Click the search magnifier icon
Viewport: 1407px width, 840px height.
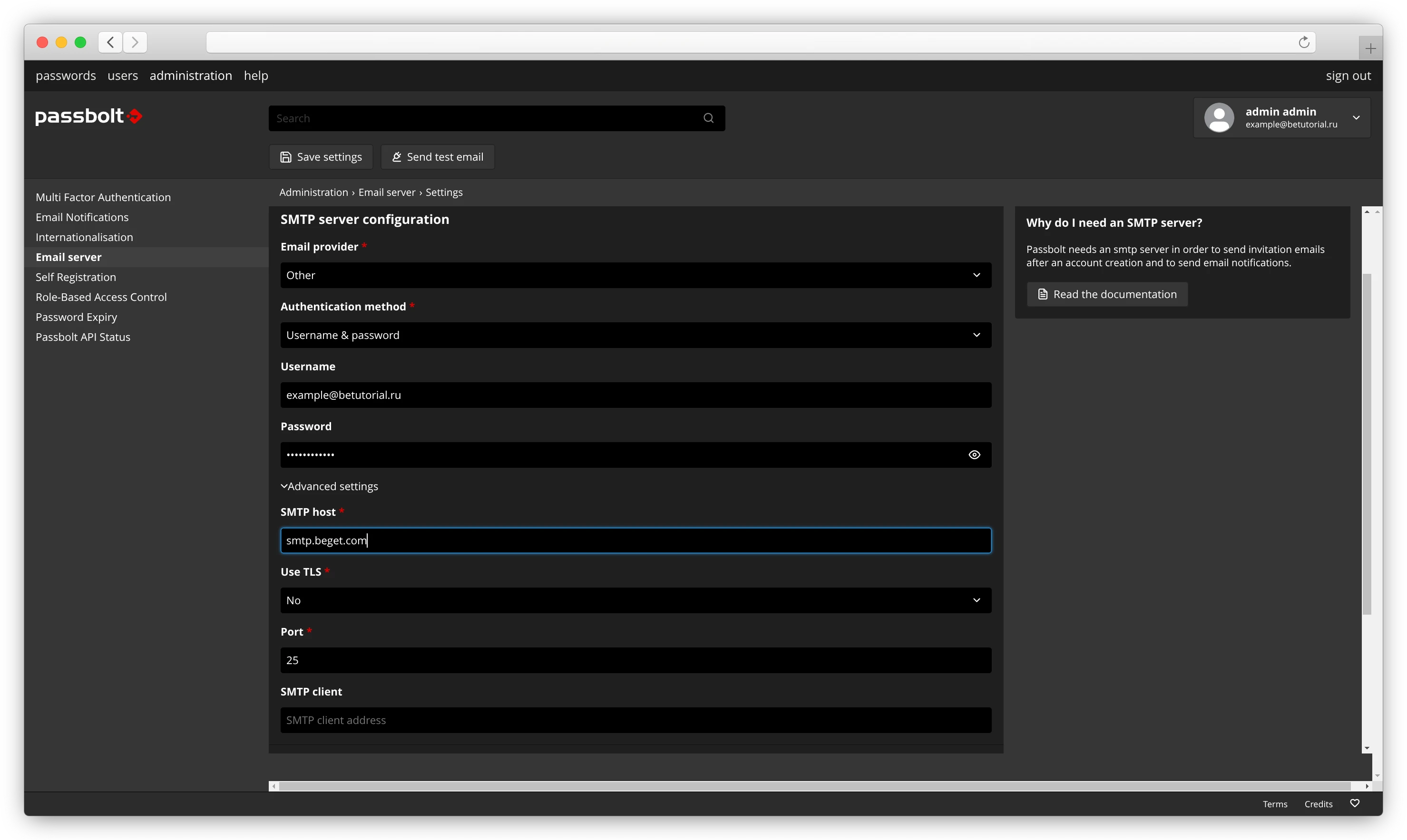click(x=708, y=118)
